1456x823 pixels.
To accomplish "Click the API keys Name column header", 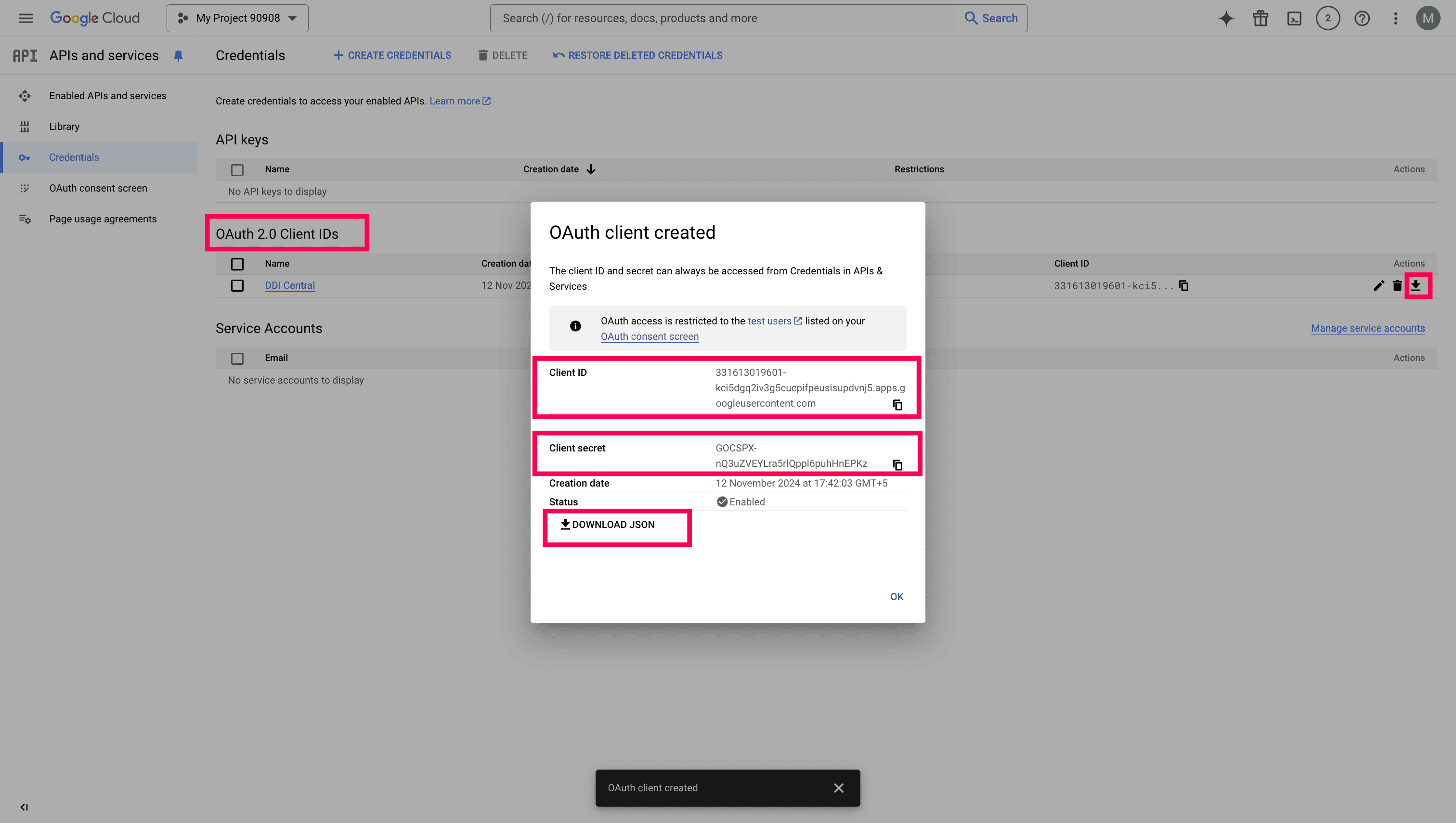I will 277,169.
